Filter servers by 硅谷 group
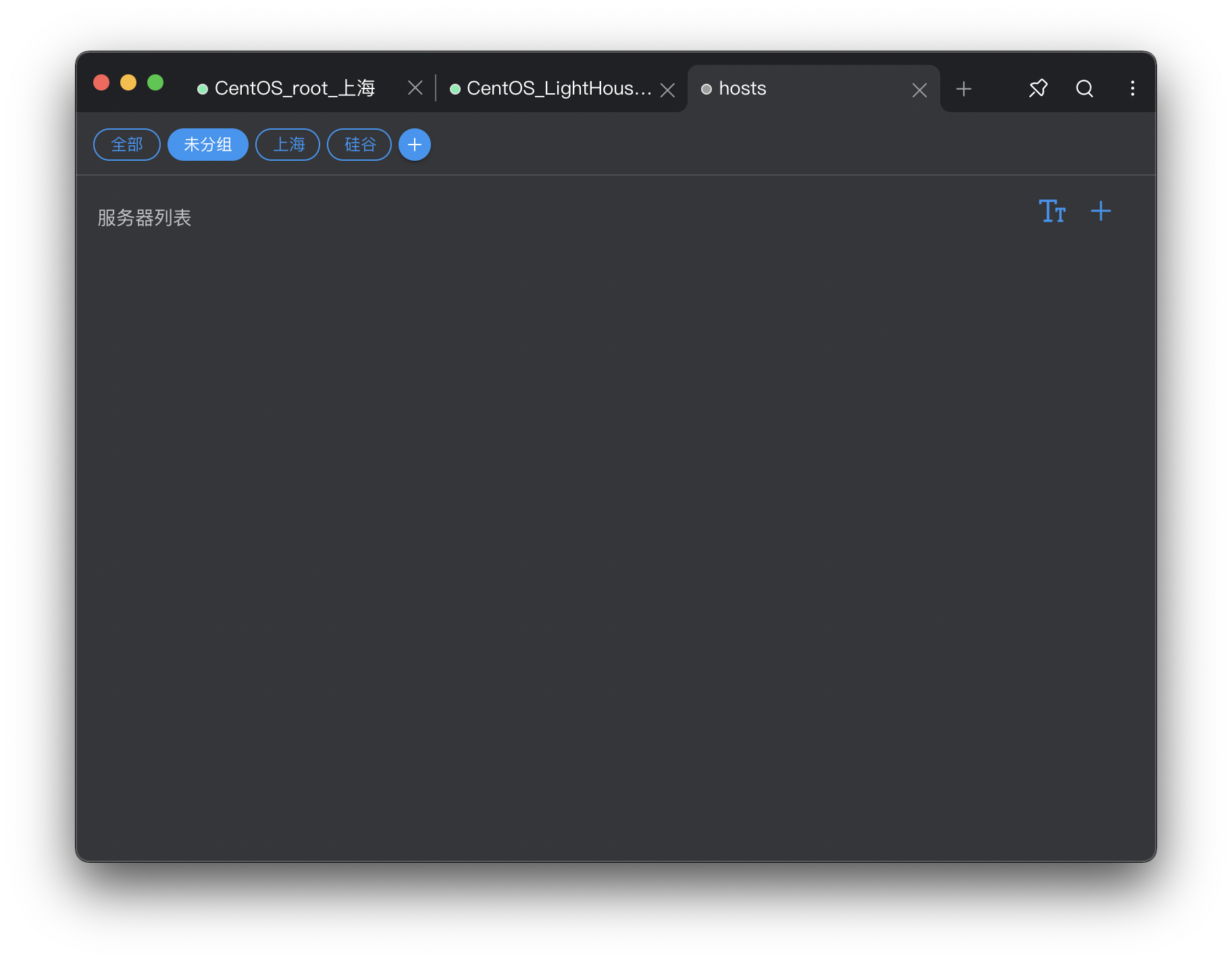The image size is (1232, 962). point(359,145)
